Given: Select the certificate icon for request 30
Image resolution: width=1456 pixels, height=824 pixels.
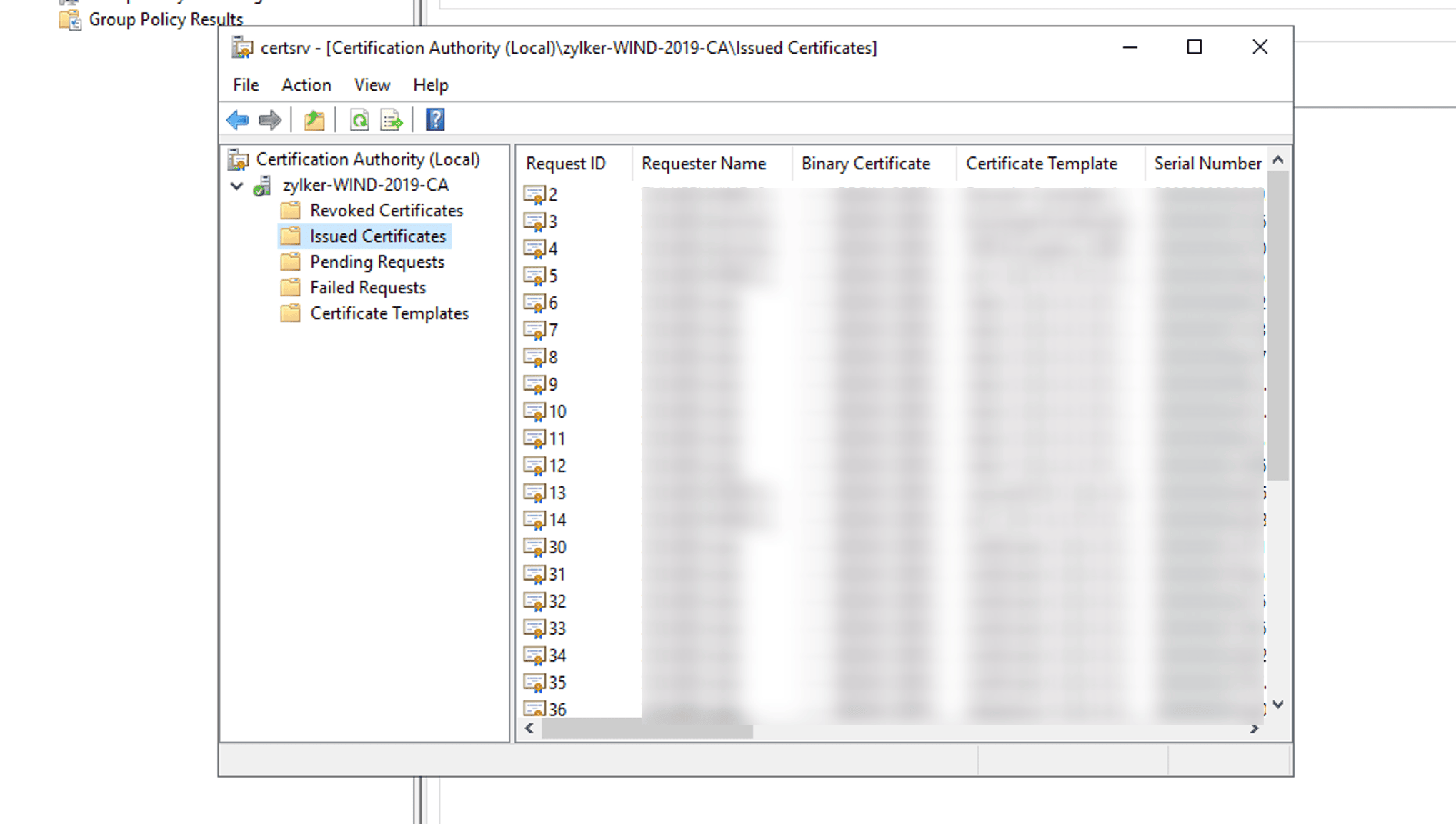Looking at the screenshot, I should click(534, 547).
